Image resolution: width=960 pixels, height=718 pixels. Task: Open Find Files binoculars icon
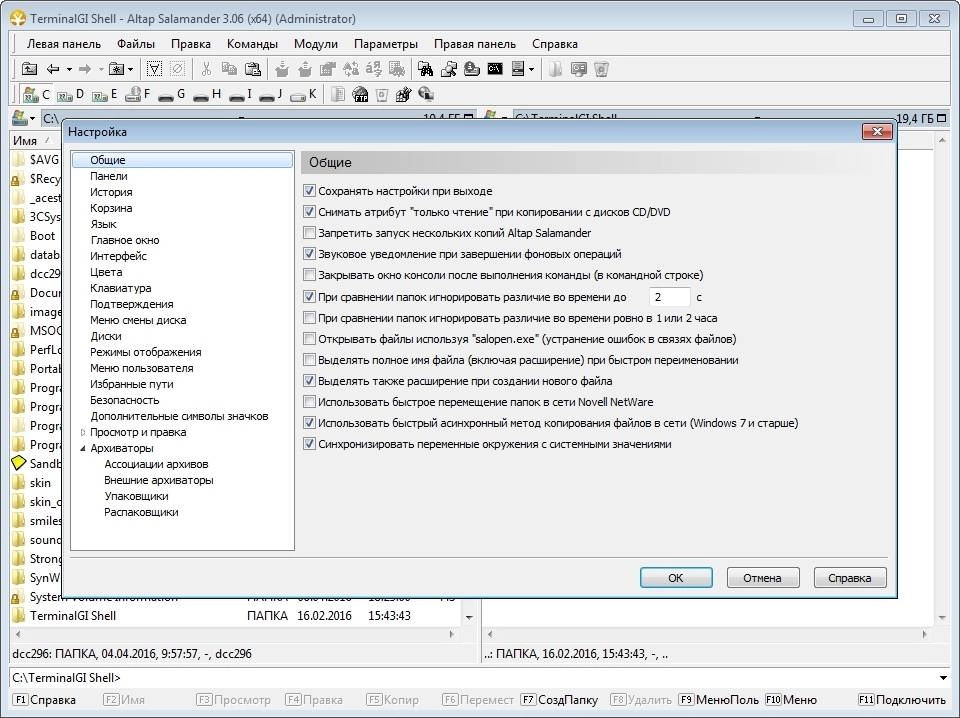click(x=425, y=69)
